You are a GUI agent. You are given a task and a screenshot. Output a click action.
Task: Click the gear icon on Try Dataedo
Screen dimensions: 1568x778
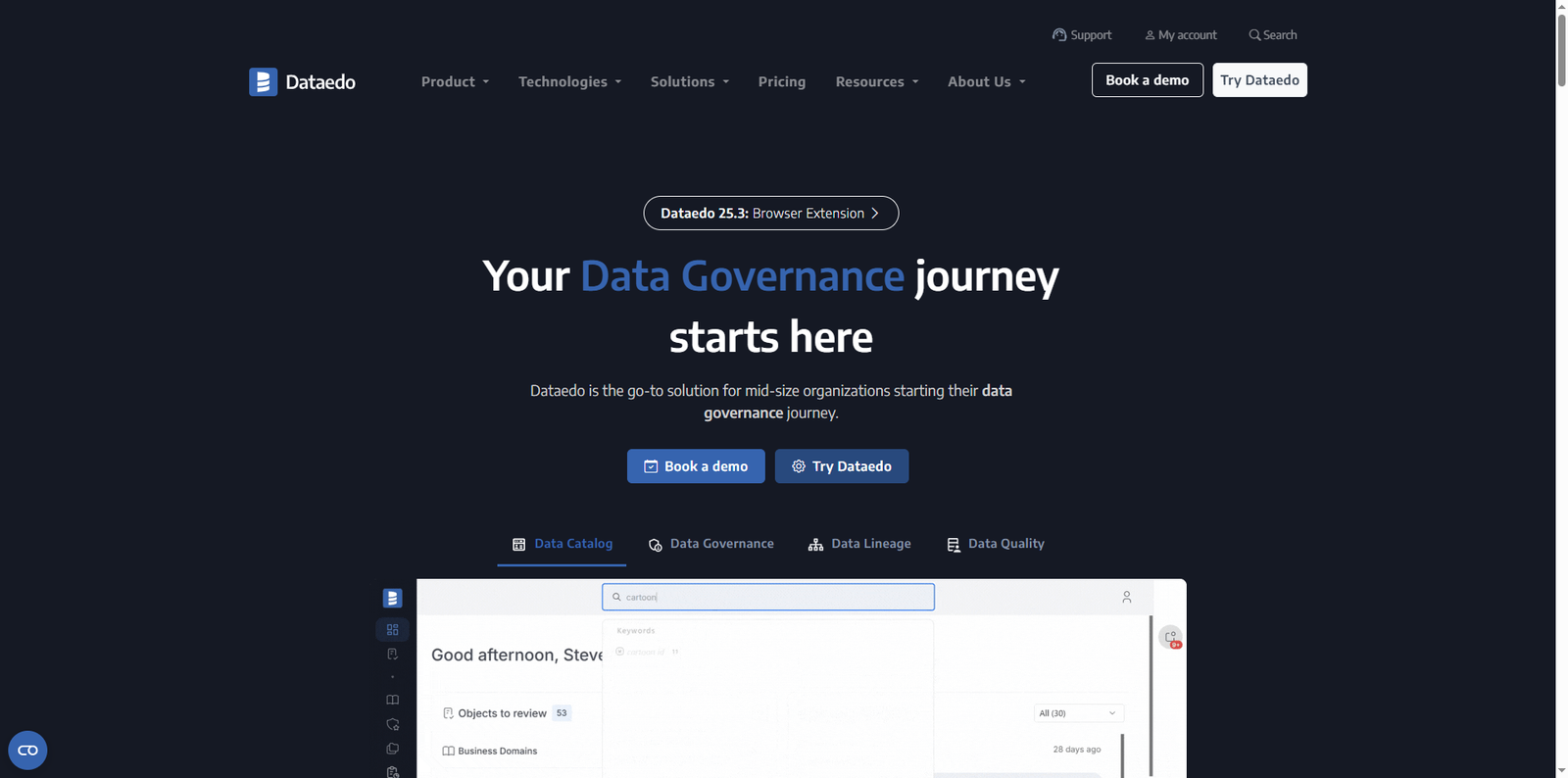[799, 466]
